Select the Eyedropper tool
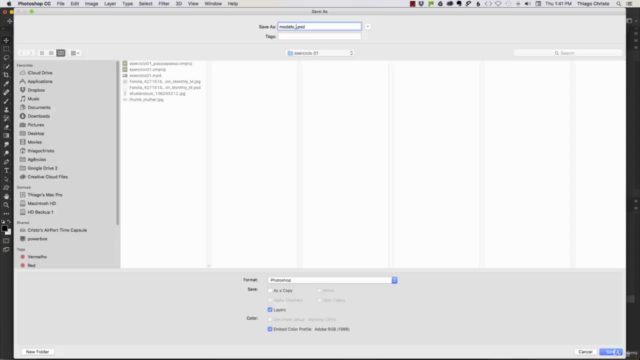The height and width of the screenshot is (360, 640). (x=6, y=84)
